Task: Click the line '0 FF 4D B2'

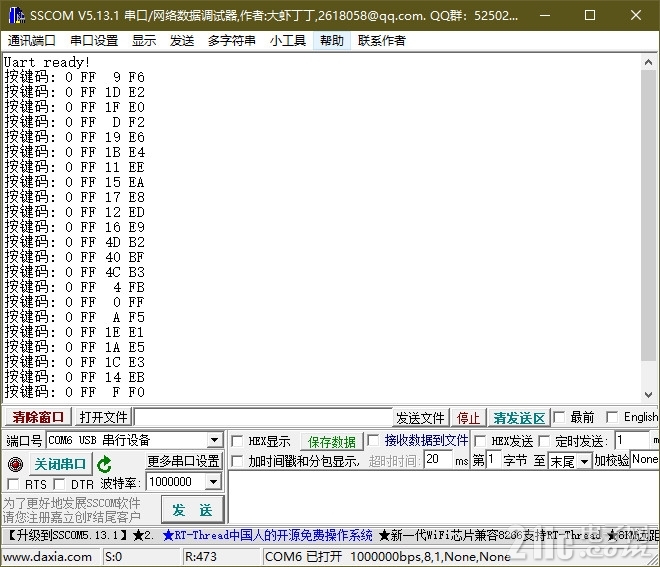Action: coord(75,242)
